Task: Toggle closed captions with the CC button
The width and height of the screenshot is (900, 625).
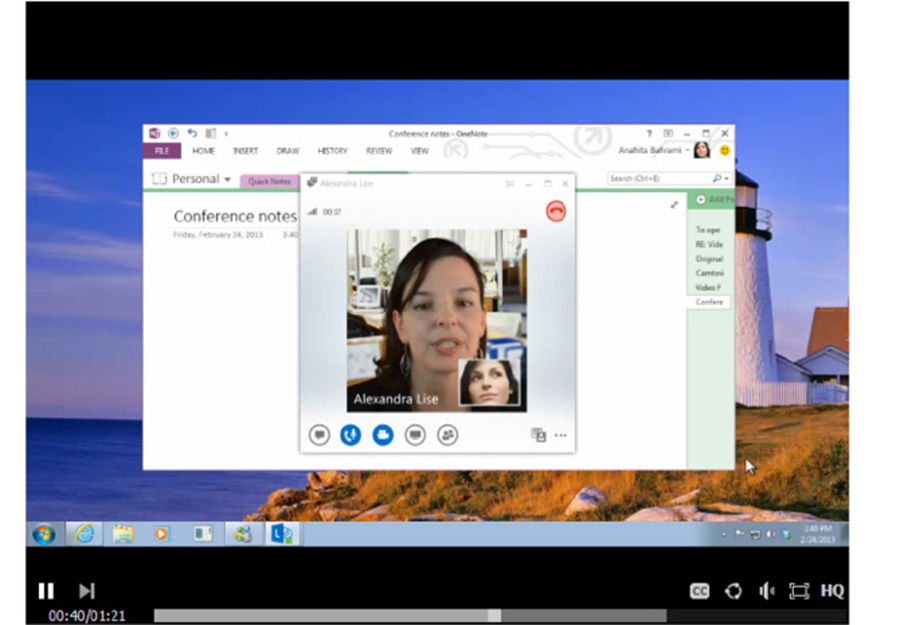Action: (699, 591)
